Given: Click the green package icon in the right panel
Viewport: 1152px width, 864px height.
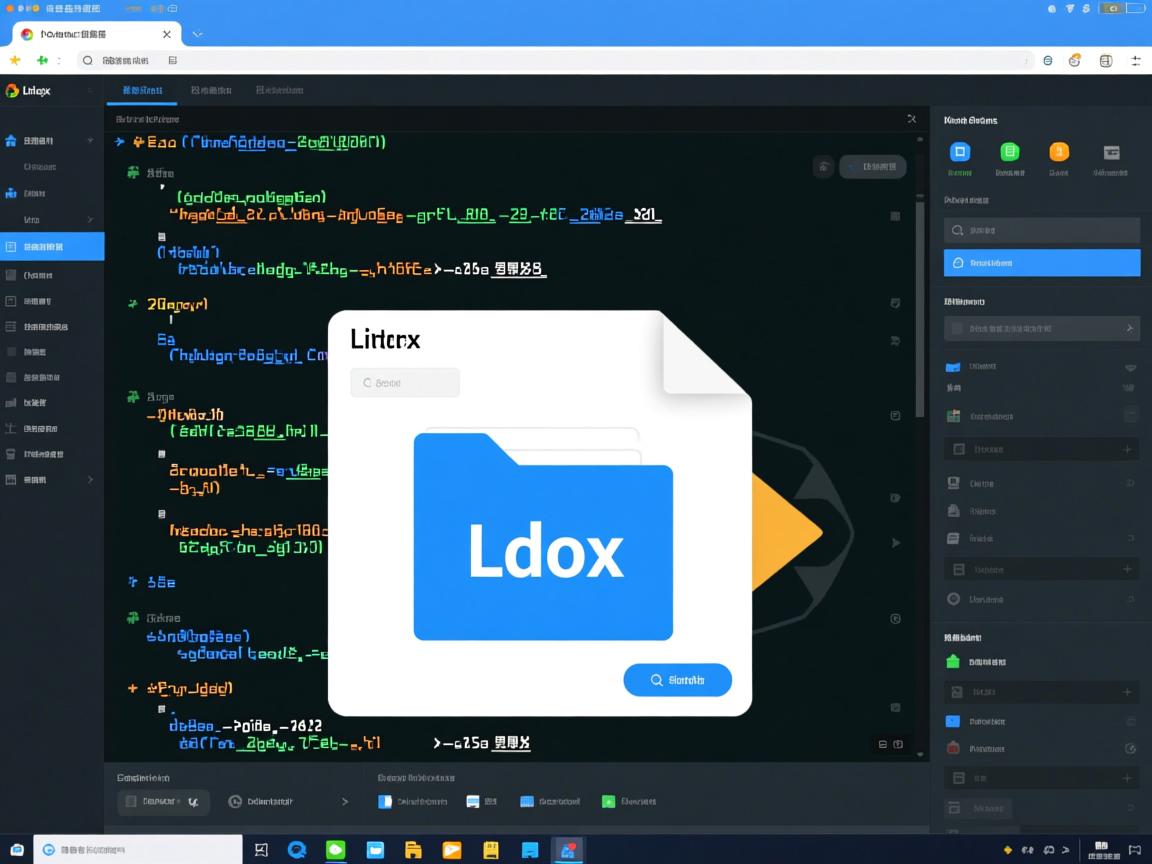Looking at the screenshot, I should [952, 661].
